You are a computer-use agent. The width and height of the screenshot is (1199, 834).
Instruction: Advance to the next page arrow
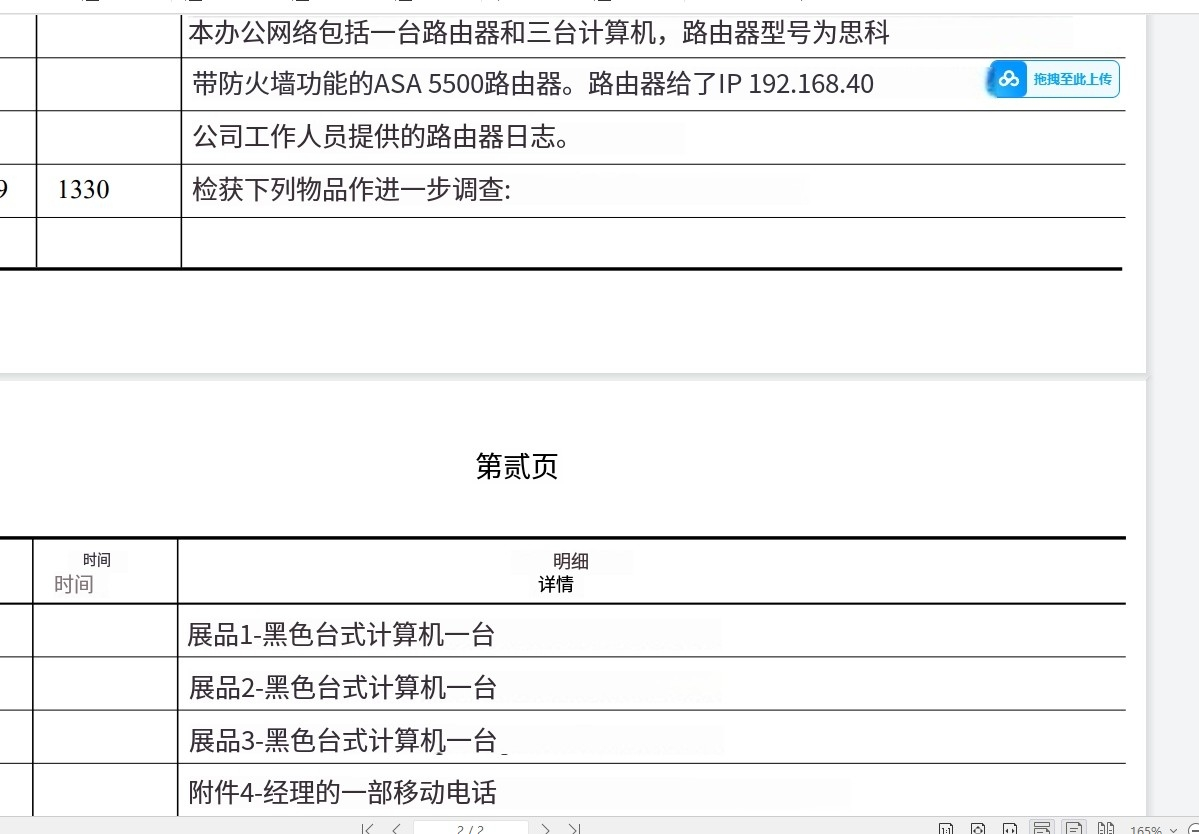[545, 829]
